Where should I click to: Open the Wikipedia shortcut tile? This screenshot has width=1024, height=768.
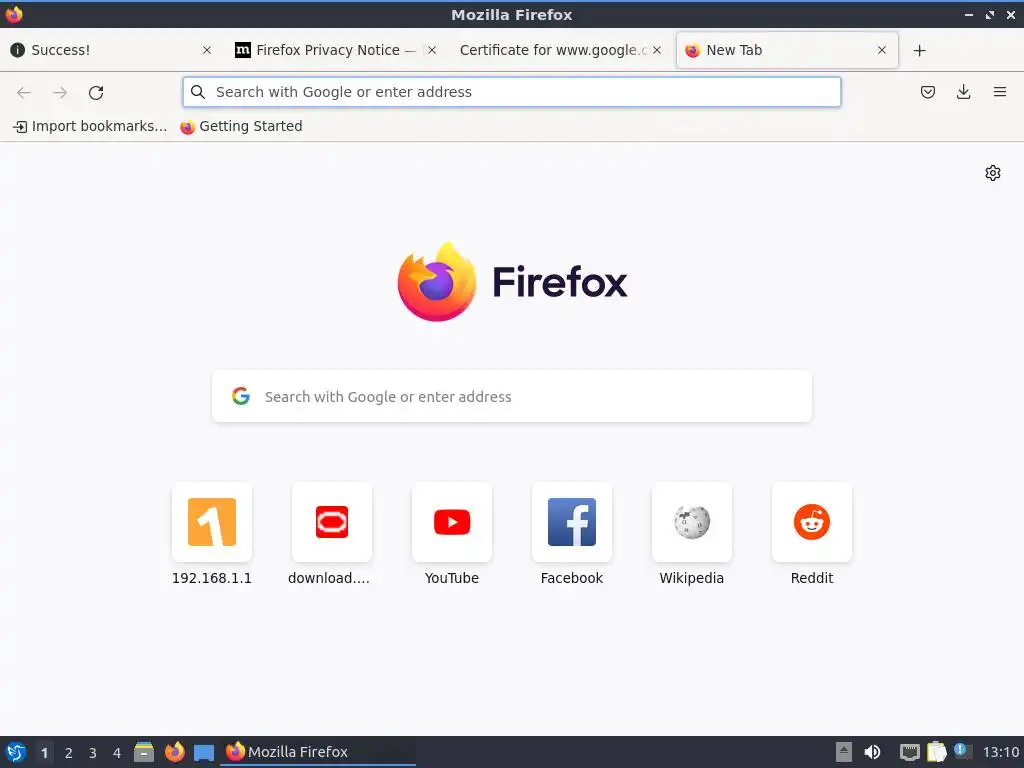[x=692, y=534]
